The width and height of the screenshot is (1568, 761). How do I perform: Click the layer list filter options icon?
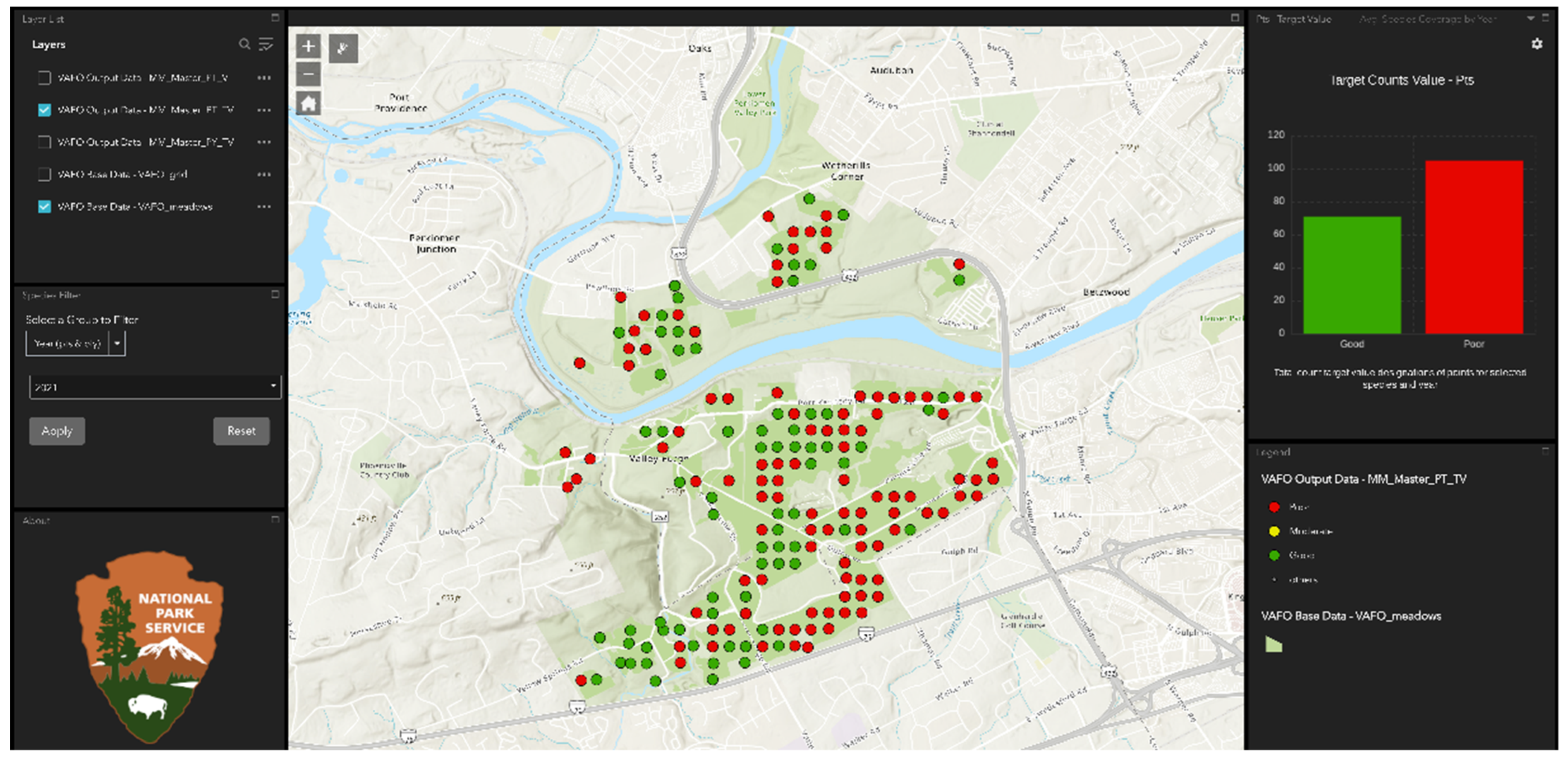266,44
